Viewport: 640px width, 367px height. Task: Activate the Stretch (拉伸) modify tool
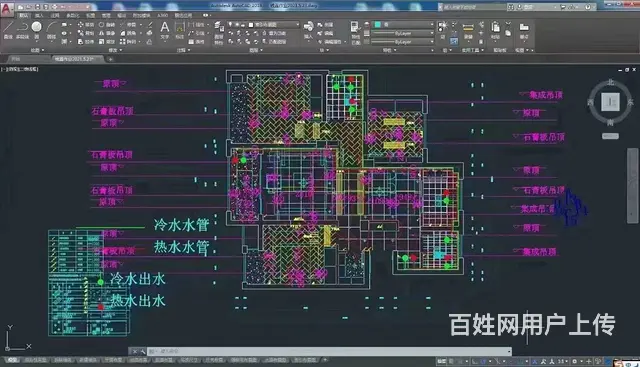pos(86,42)
